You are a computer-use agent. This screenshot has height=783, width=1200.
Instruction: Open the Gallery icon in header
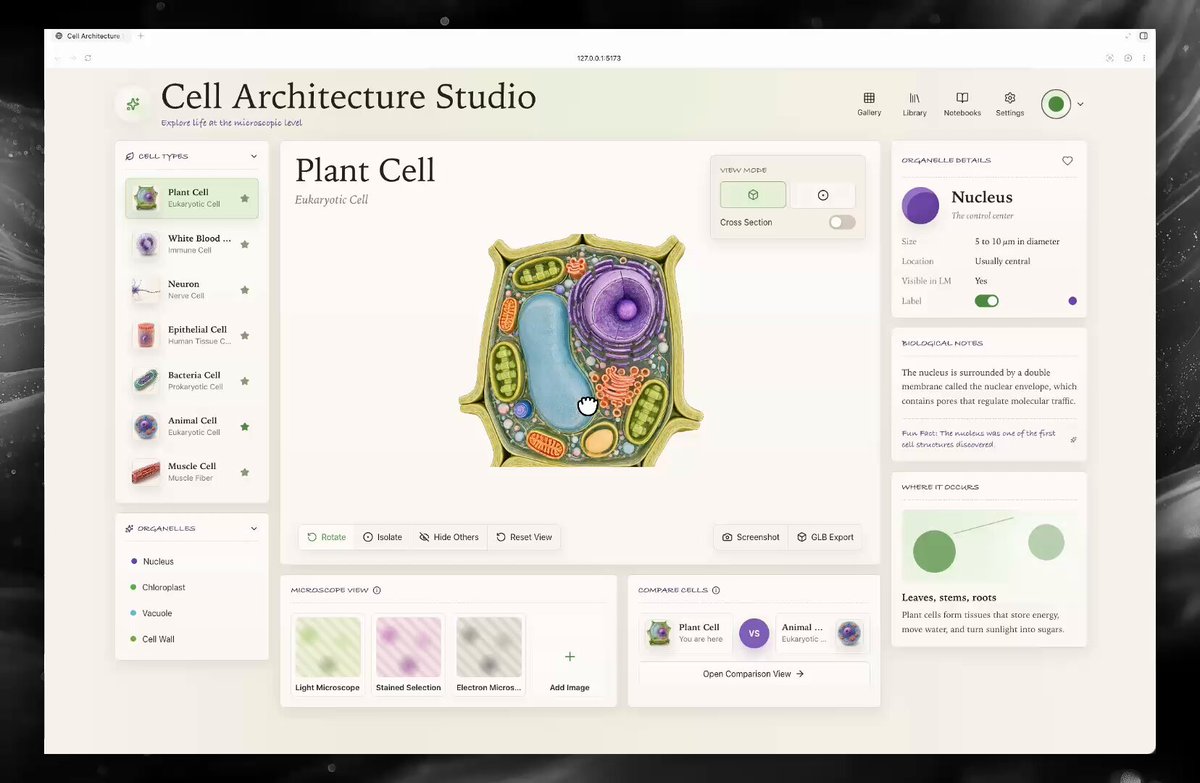(x=869, y=104)
